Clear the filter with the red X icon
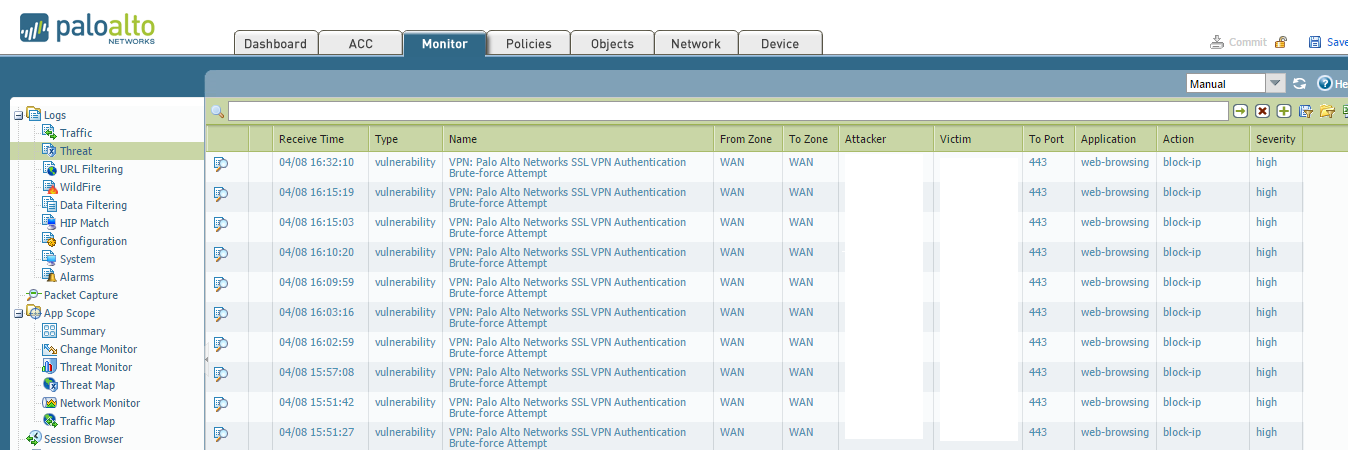 [1262, 111]
